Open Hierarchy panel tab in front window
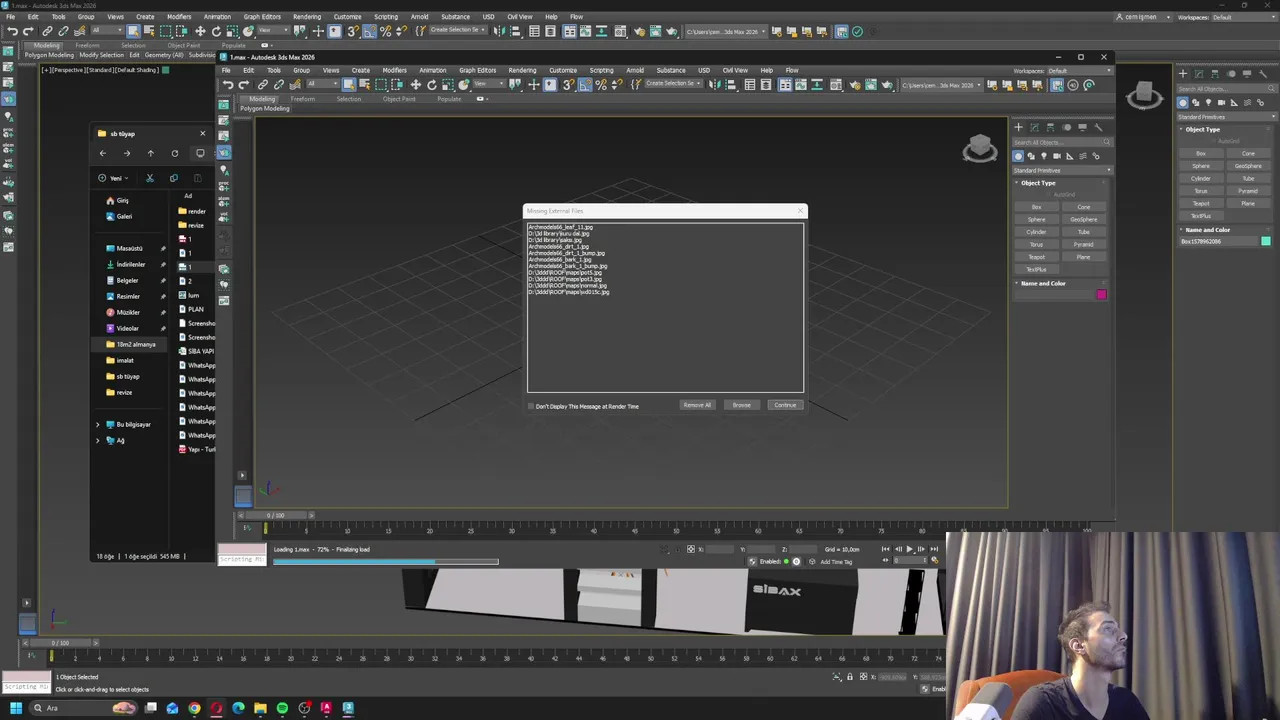The width and height of the screenshot is (1280, 720). 1050,127
